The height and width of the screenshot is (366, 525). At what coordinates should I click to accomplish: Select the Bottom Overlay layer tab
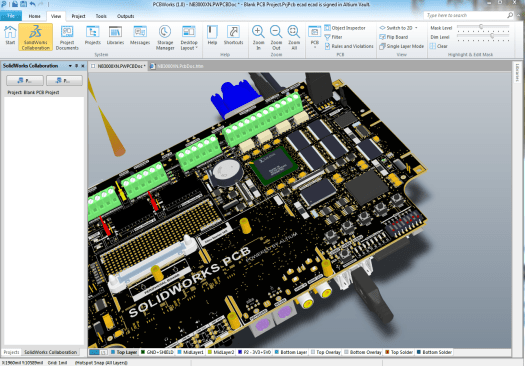tap(363, 352)
